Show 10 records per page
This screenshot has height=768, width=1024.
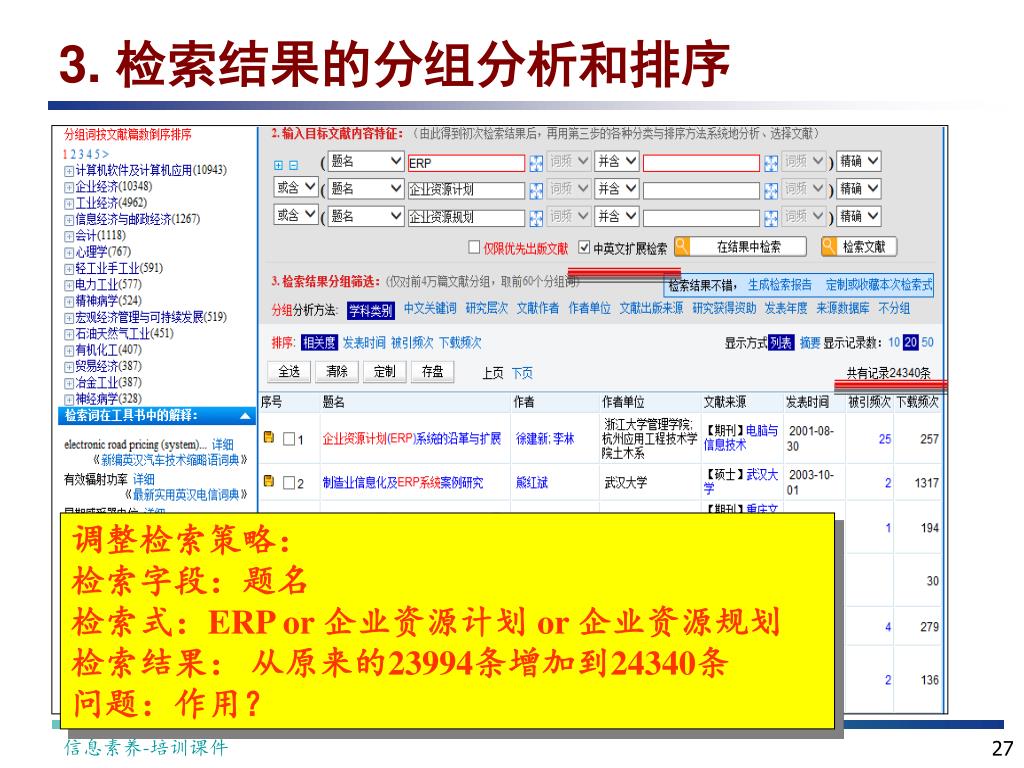pyautogui.click(x=894, y=343)
